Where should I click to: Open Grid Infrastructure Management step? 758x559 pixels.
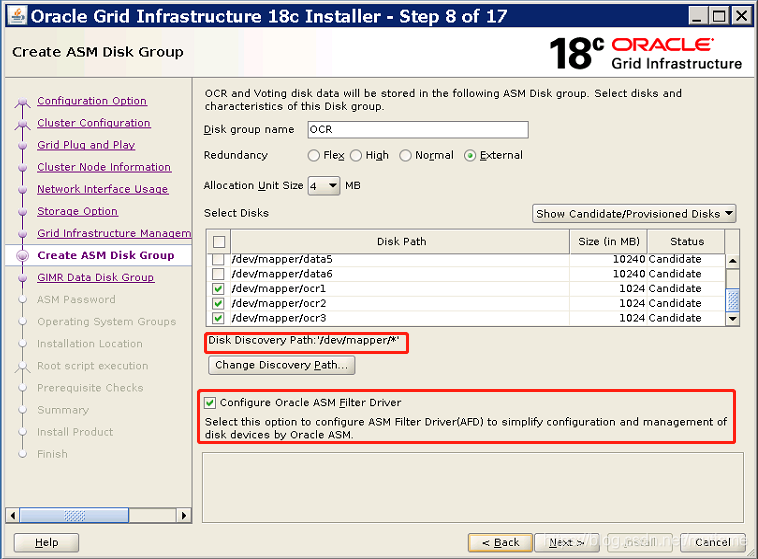[114, 233]
